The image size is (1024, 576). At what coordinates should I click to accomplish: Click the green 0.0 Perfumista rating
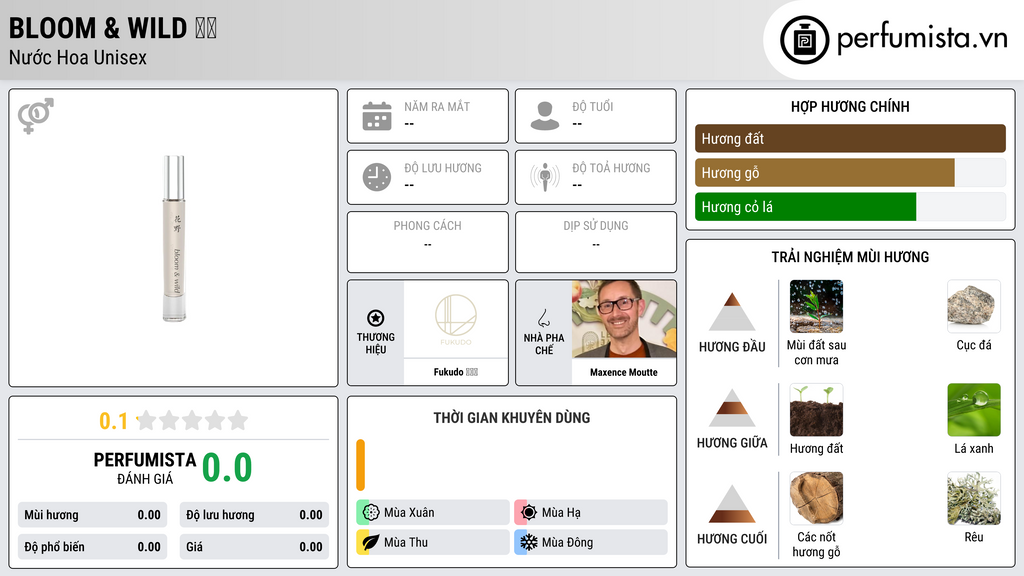tap(227, 467)
